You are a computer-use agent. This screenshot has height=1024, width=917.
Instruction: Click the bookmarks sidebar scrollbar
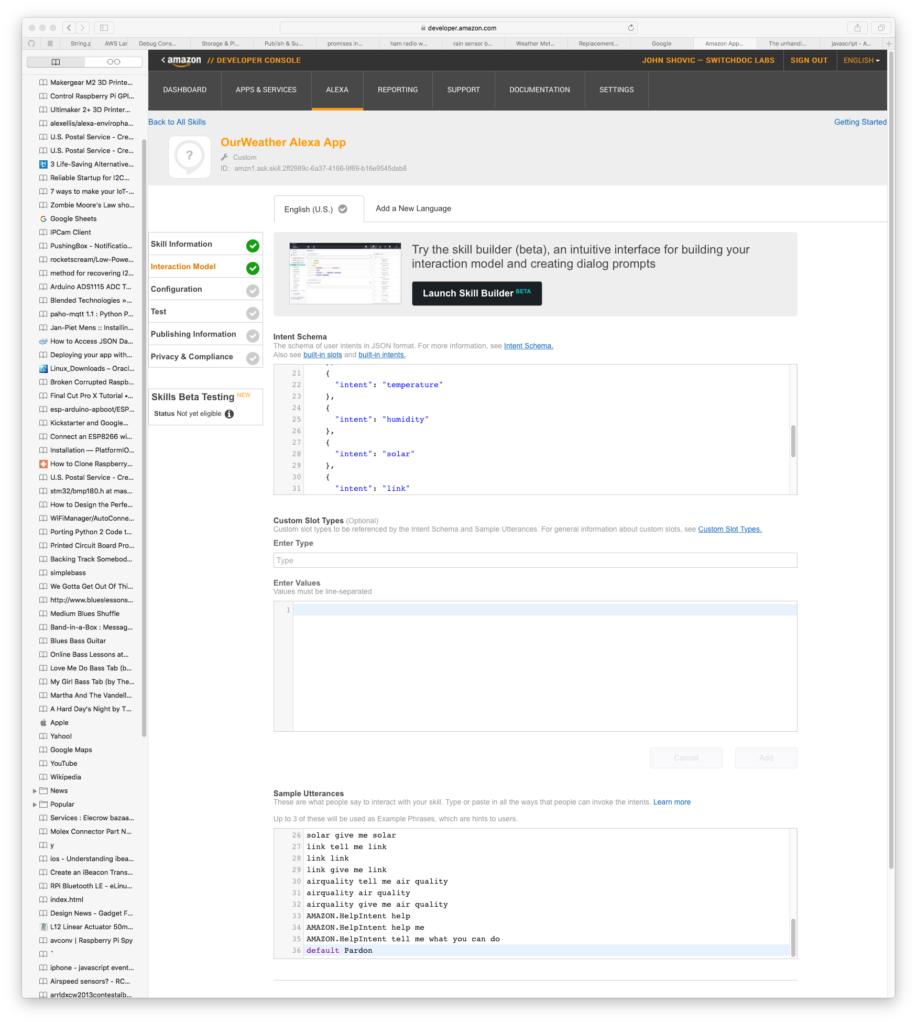(x=144, y=438)
